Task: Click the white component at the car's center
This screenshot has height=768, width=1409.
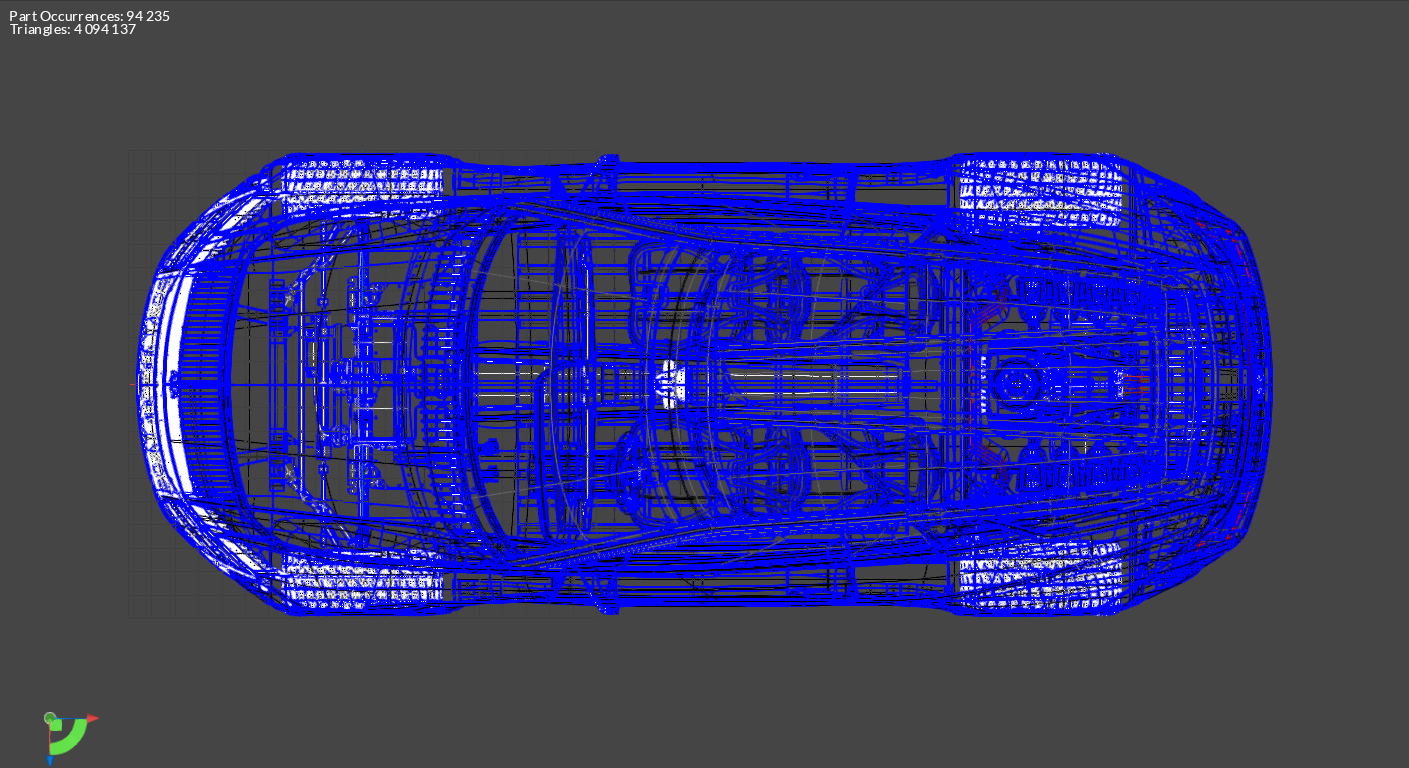Action: [x=668, y=385]
